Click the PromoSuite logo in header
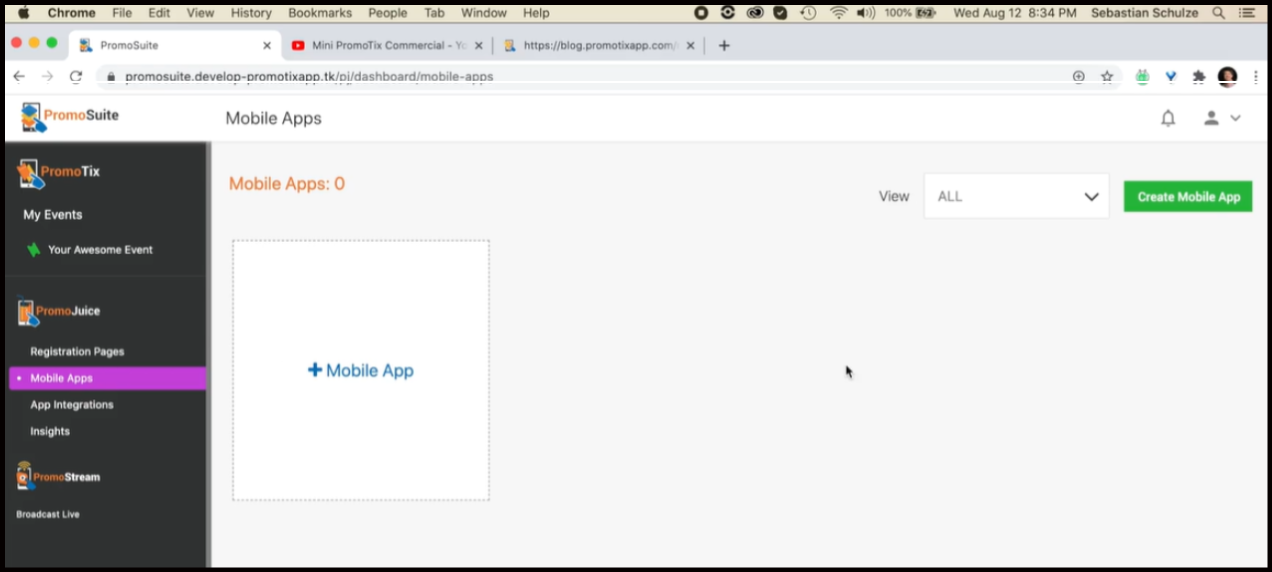 point(70,117)
